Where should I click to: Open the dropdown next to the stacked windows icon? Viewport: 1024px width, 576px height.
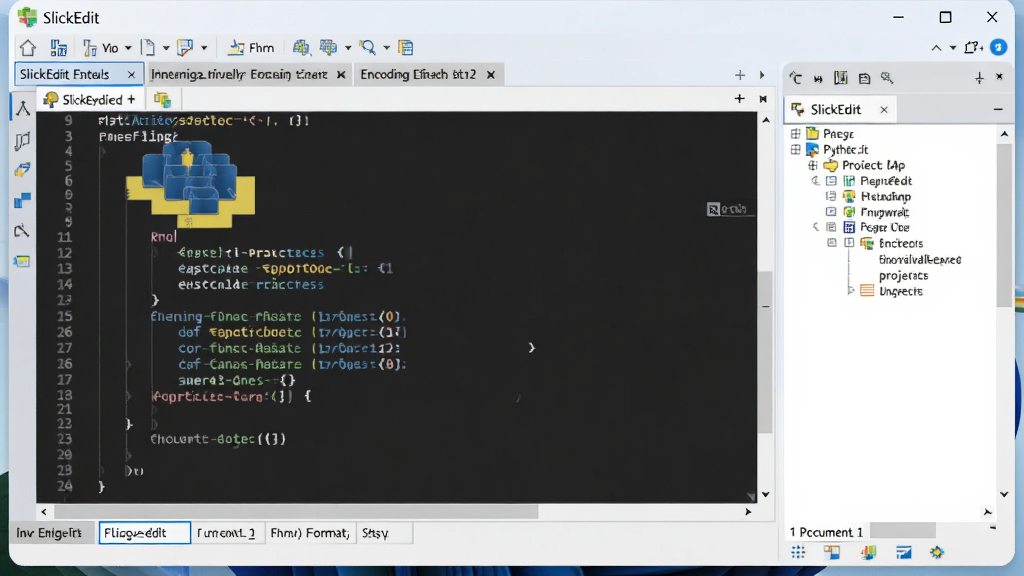[347, 48]
